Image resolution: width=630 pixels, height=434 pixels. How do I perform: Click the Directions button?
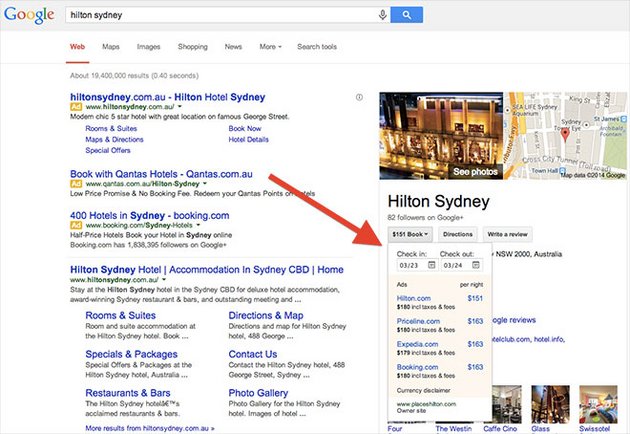(x=457, y=234)
